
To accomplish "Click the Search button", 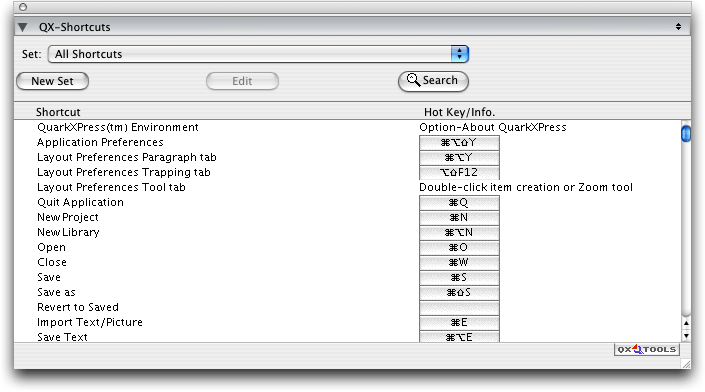I will point(433,81).
